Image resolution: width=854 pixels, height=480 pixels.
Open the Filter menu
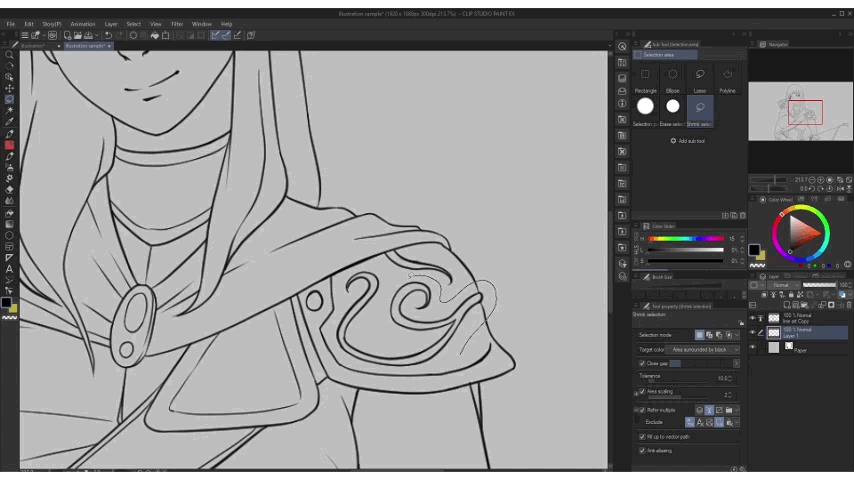(177, 23)
